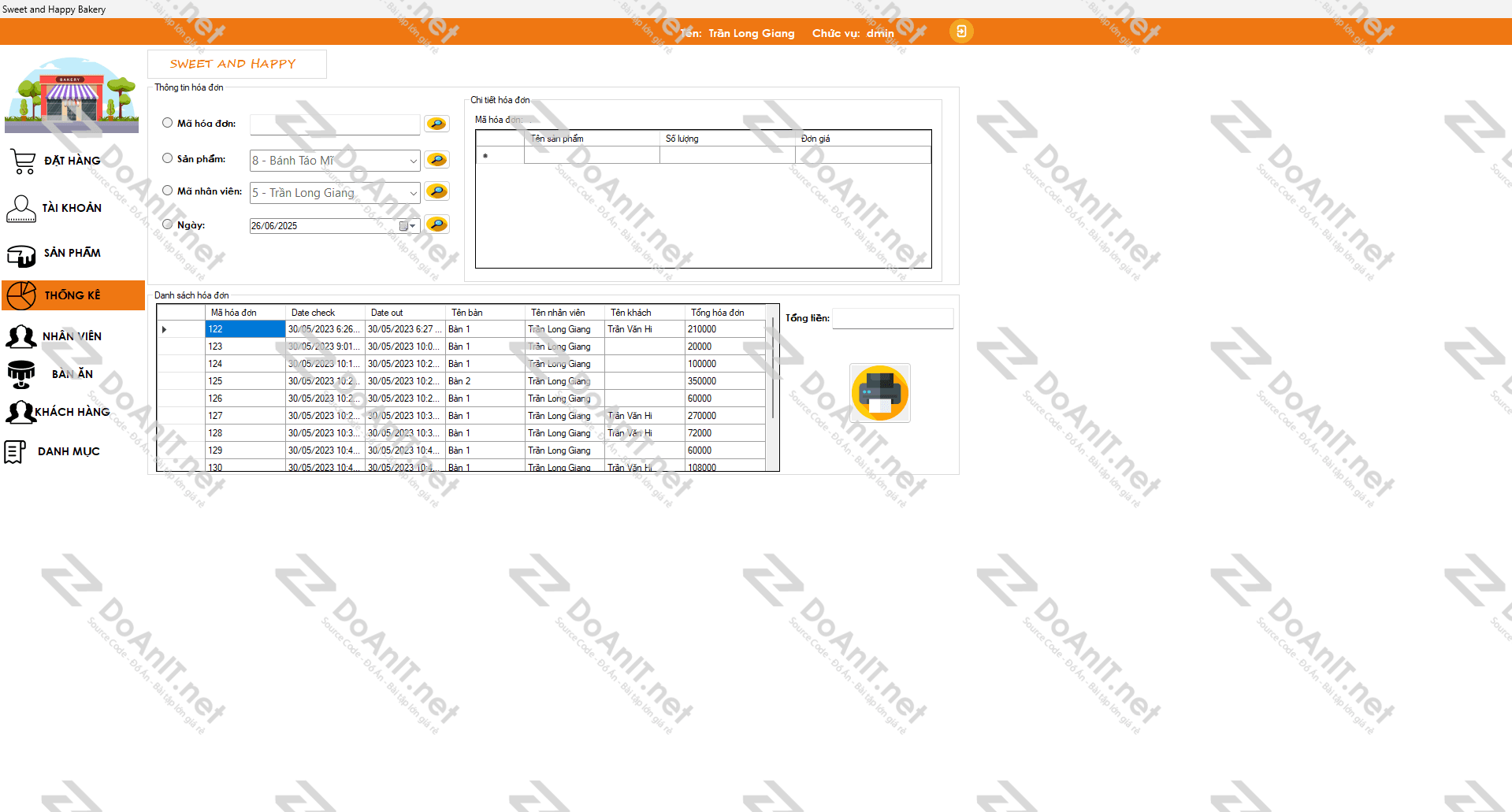Click the printer icon to print the invoice
Image resolution: width=1512 pixels, height=812 pixels.
880,393
